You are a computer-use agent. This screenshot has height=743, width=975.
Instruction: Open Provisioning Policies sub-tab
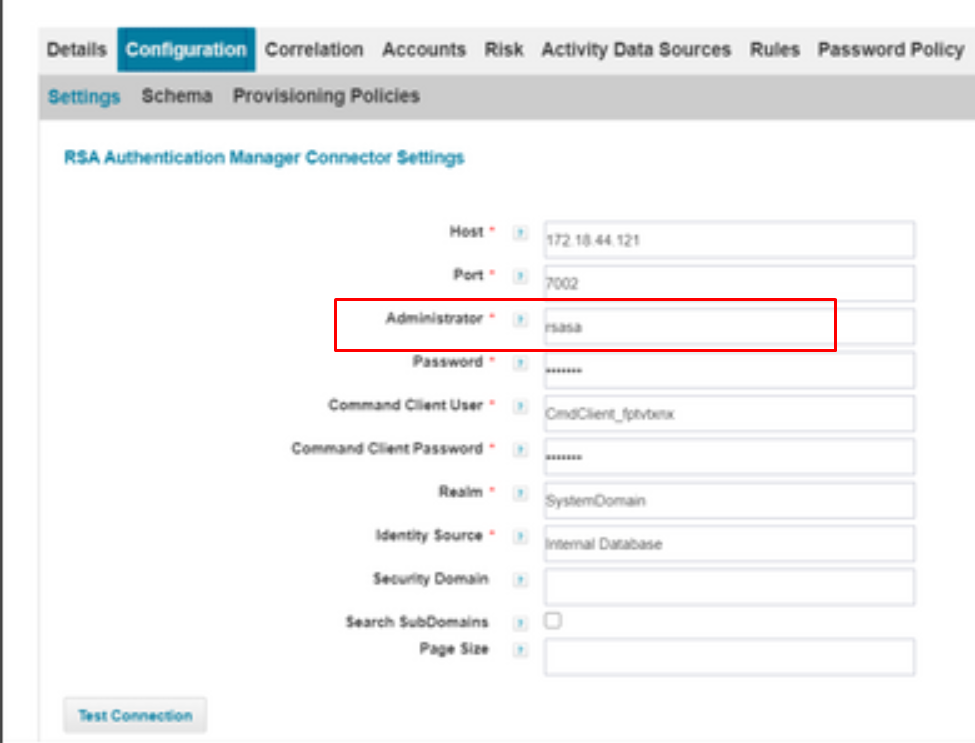[326, 97]
